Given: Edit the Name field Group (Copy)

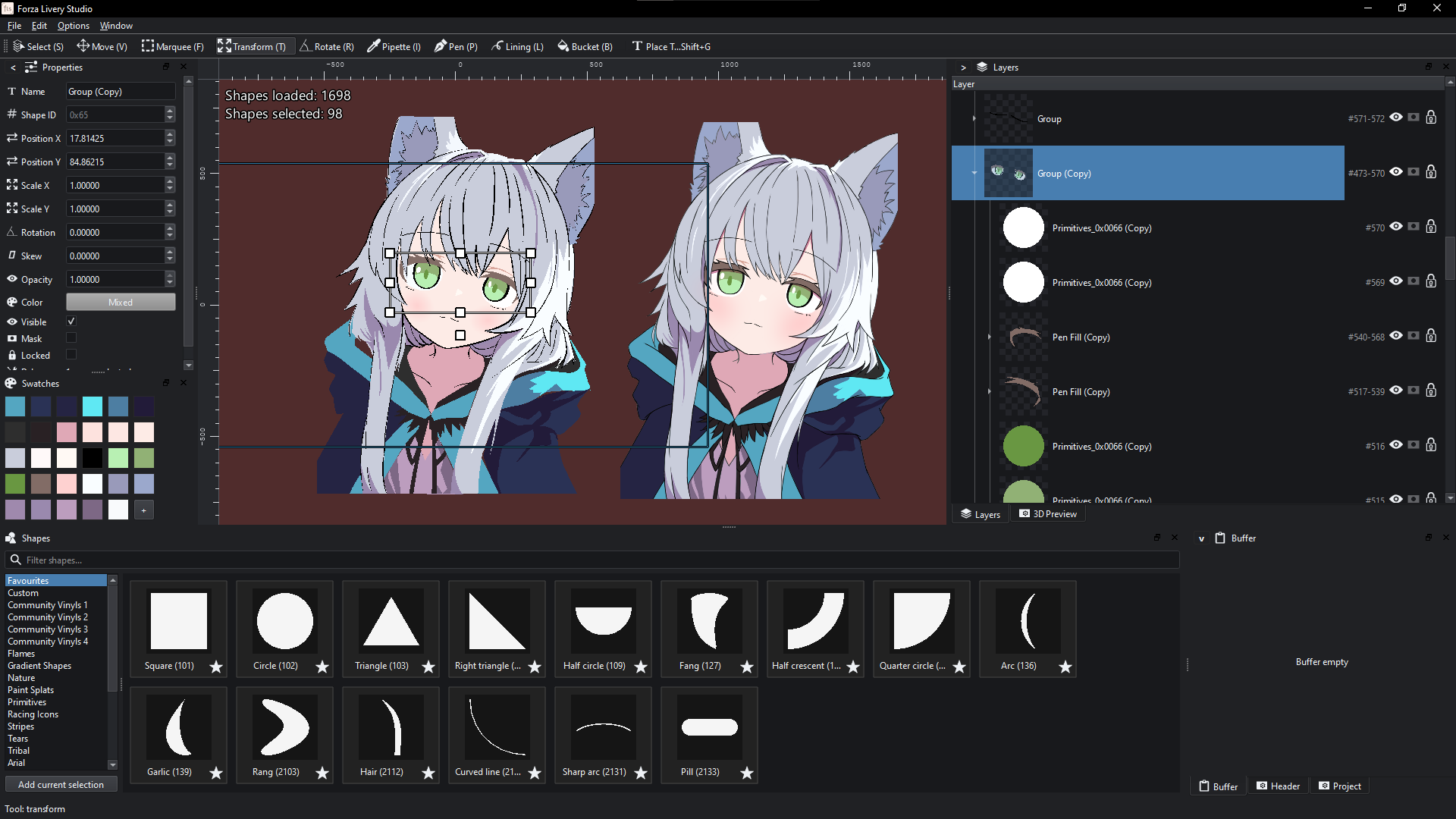Looking at the screenshot, I should (x=121, y=92).
